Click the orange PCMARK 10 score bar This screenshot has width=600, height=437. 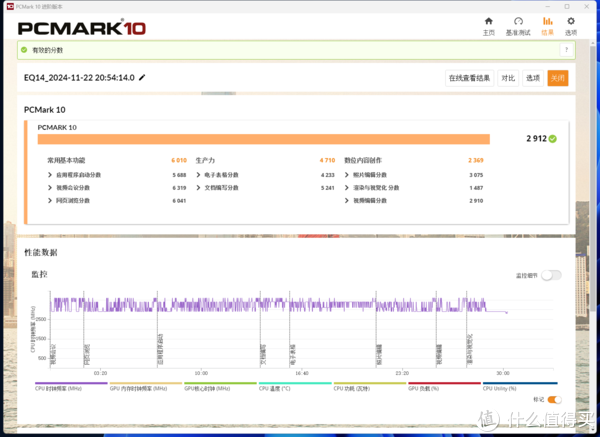pyautogui.click(x=264, y=139)
